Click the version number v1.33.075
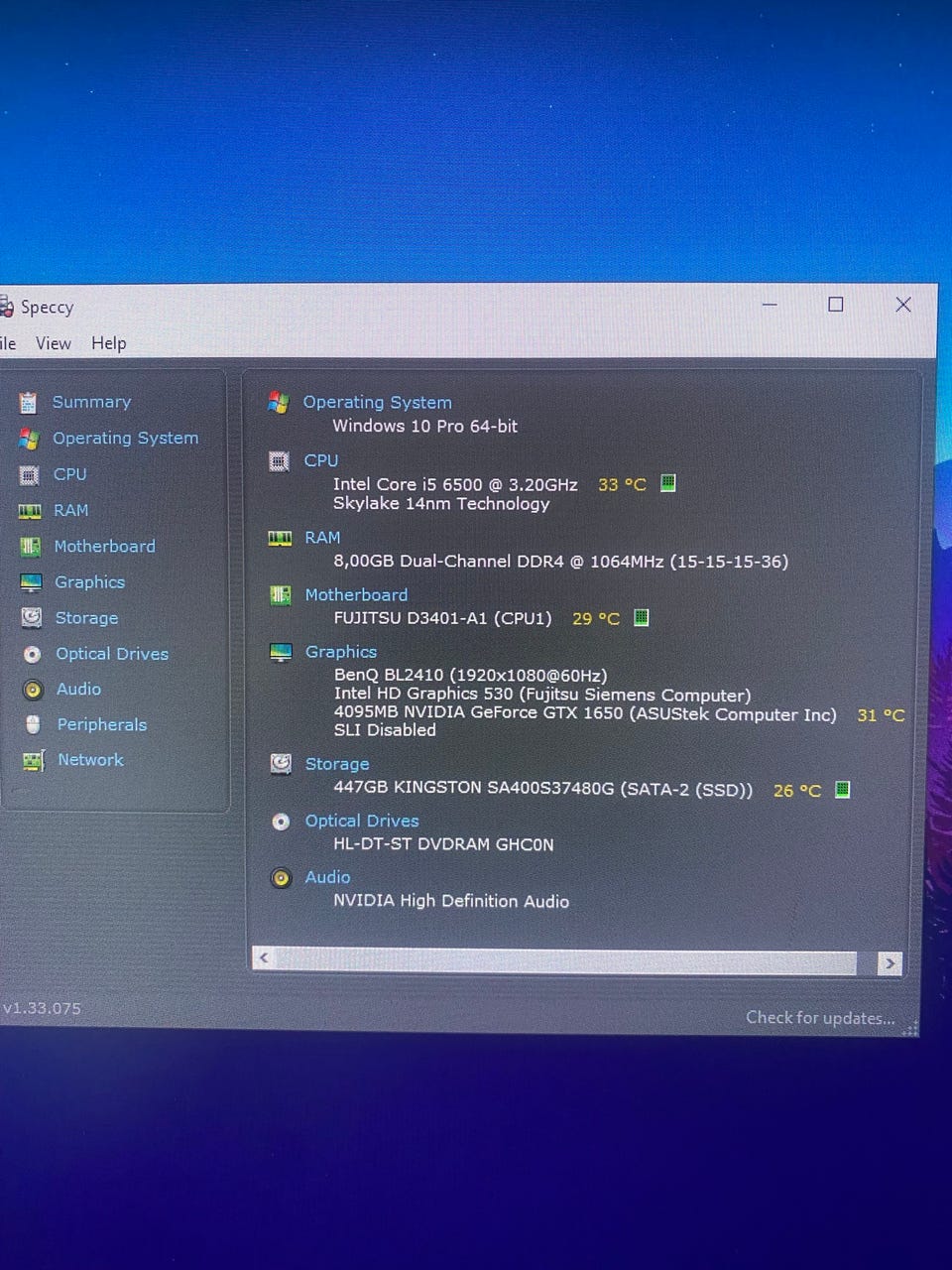The height and width of the screenshot is (1270, 952). [42, 1008]
